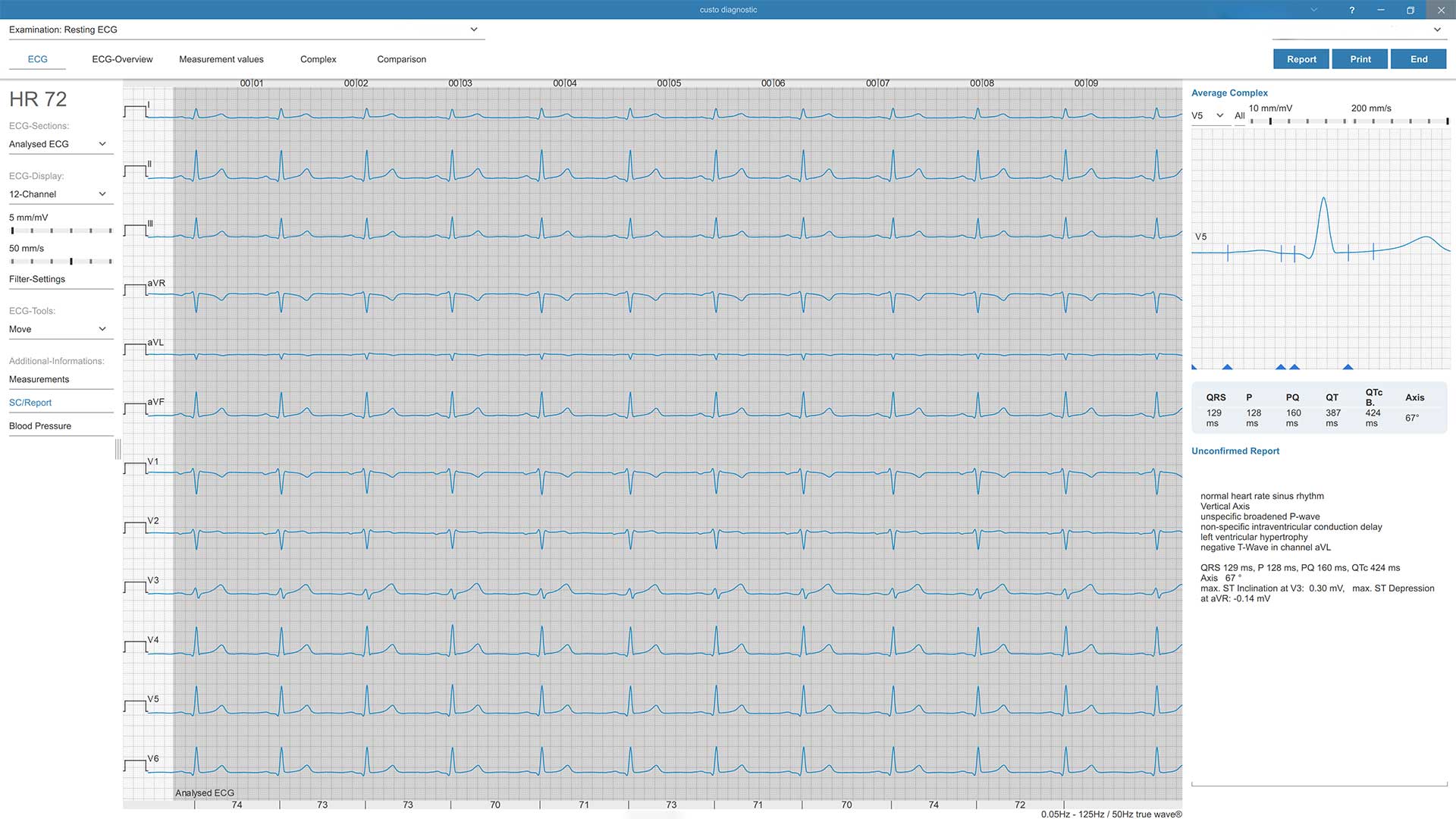Expand the Move ECG-Tools dropdown
This screenshot has height=819, width=1456.
pos(61,329)
